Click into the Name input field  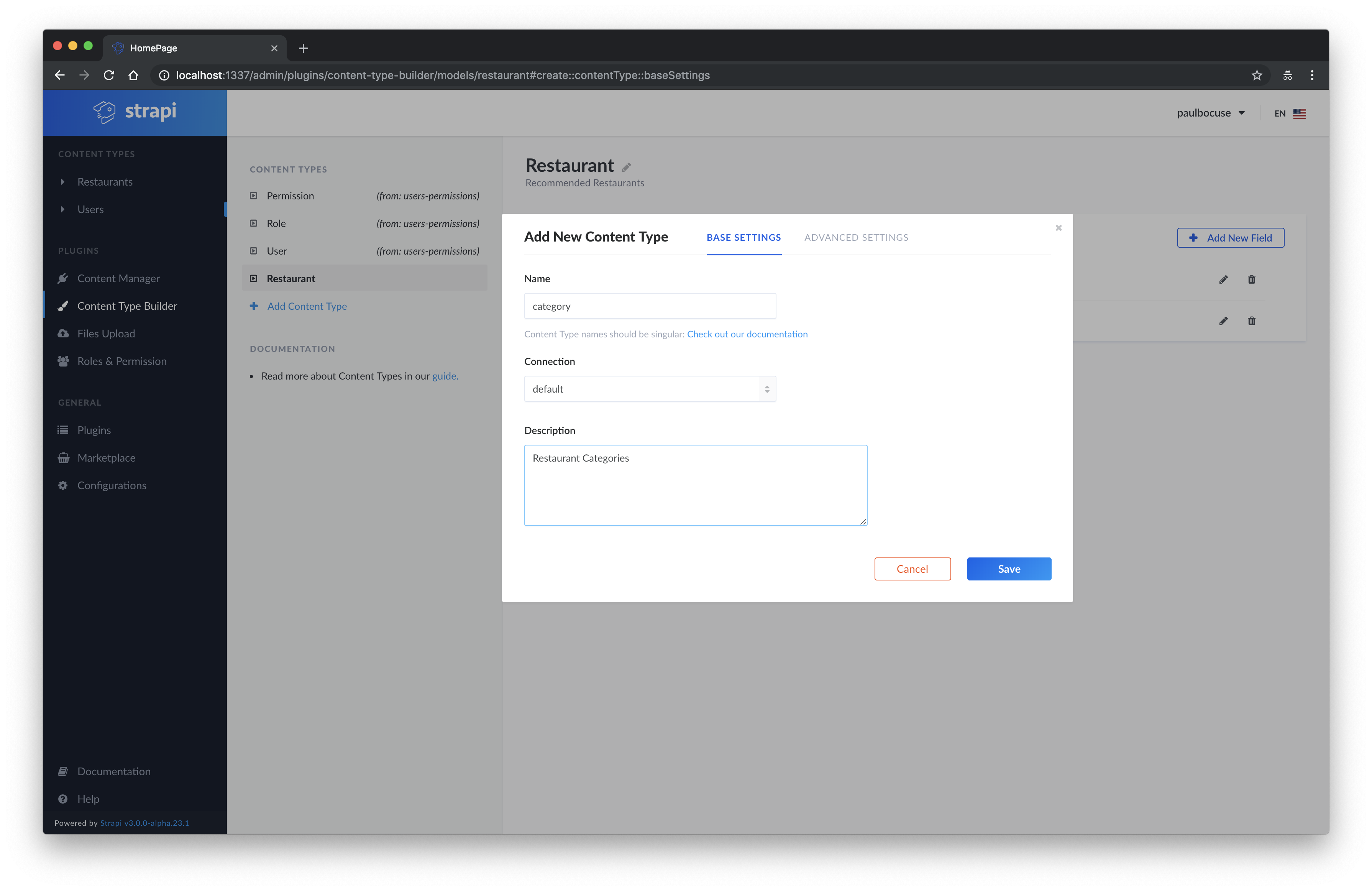650,306
